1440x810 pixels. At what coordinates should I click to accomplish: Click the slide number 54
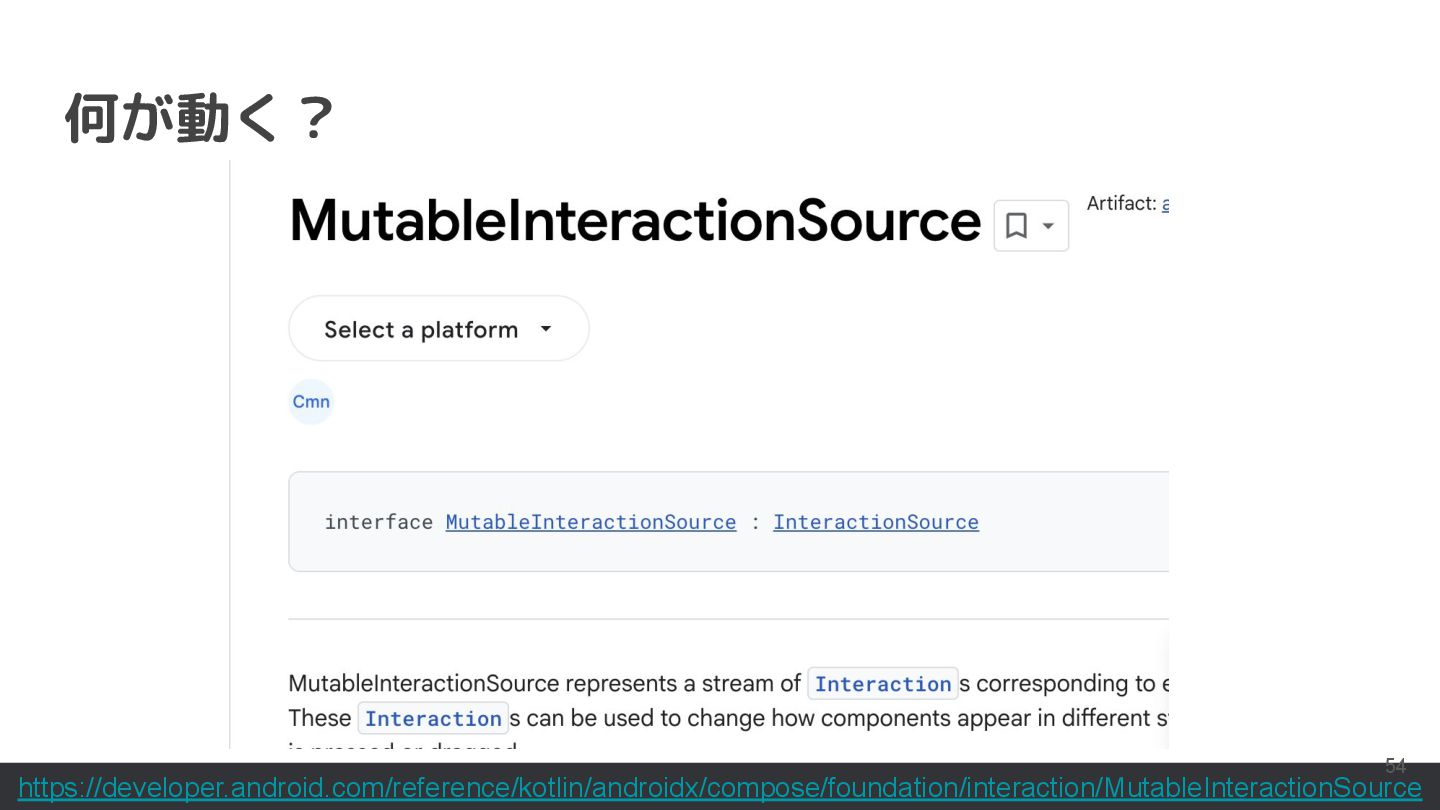point(1395,766)
